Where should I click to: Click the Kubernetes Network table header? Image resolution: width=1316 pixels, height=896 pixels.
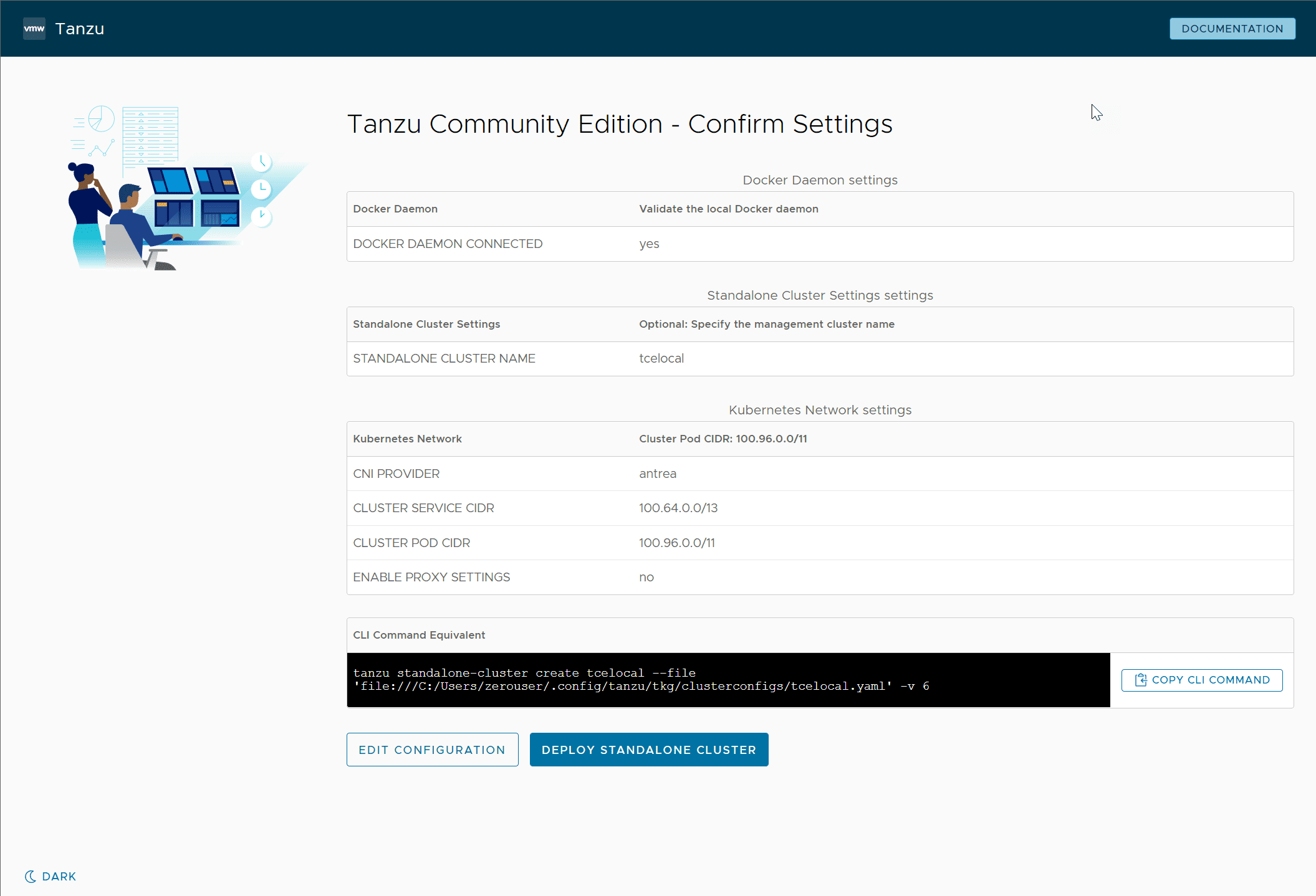(819, 439)
